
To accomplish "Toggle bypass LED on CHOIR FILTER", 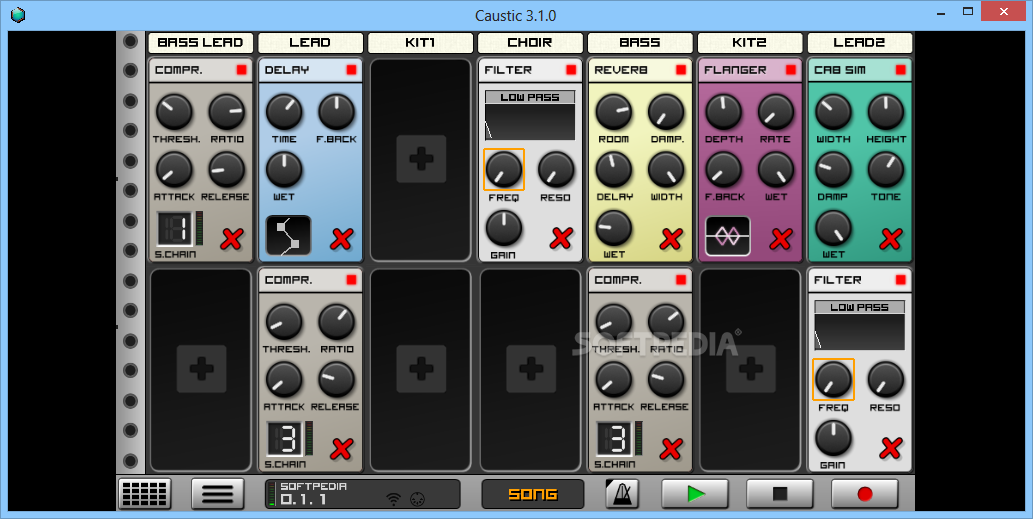I will click(x=571, y=70).
